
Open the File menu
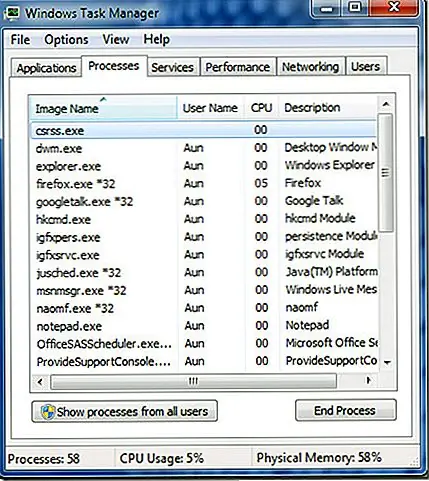tap(20, 40)
